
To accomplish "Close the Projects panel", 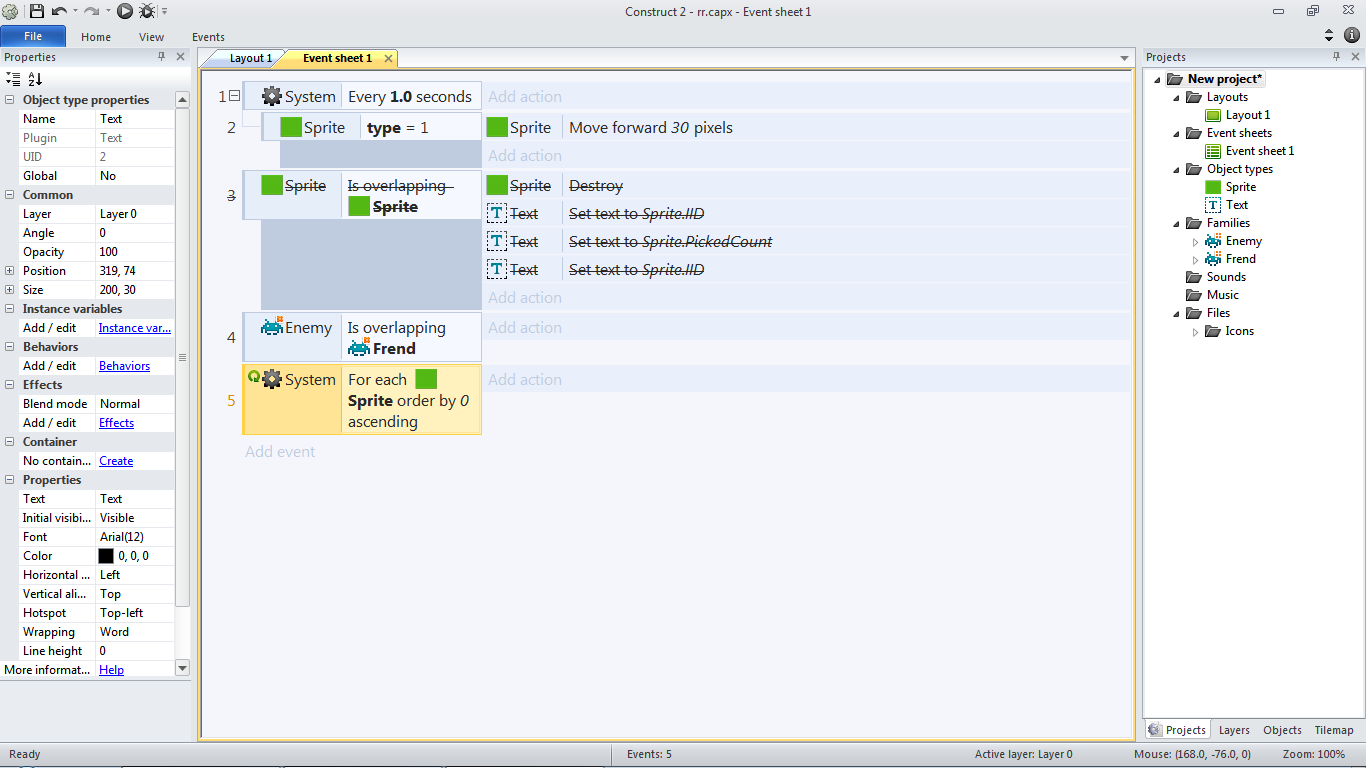I will coord(1354,57).
